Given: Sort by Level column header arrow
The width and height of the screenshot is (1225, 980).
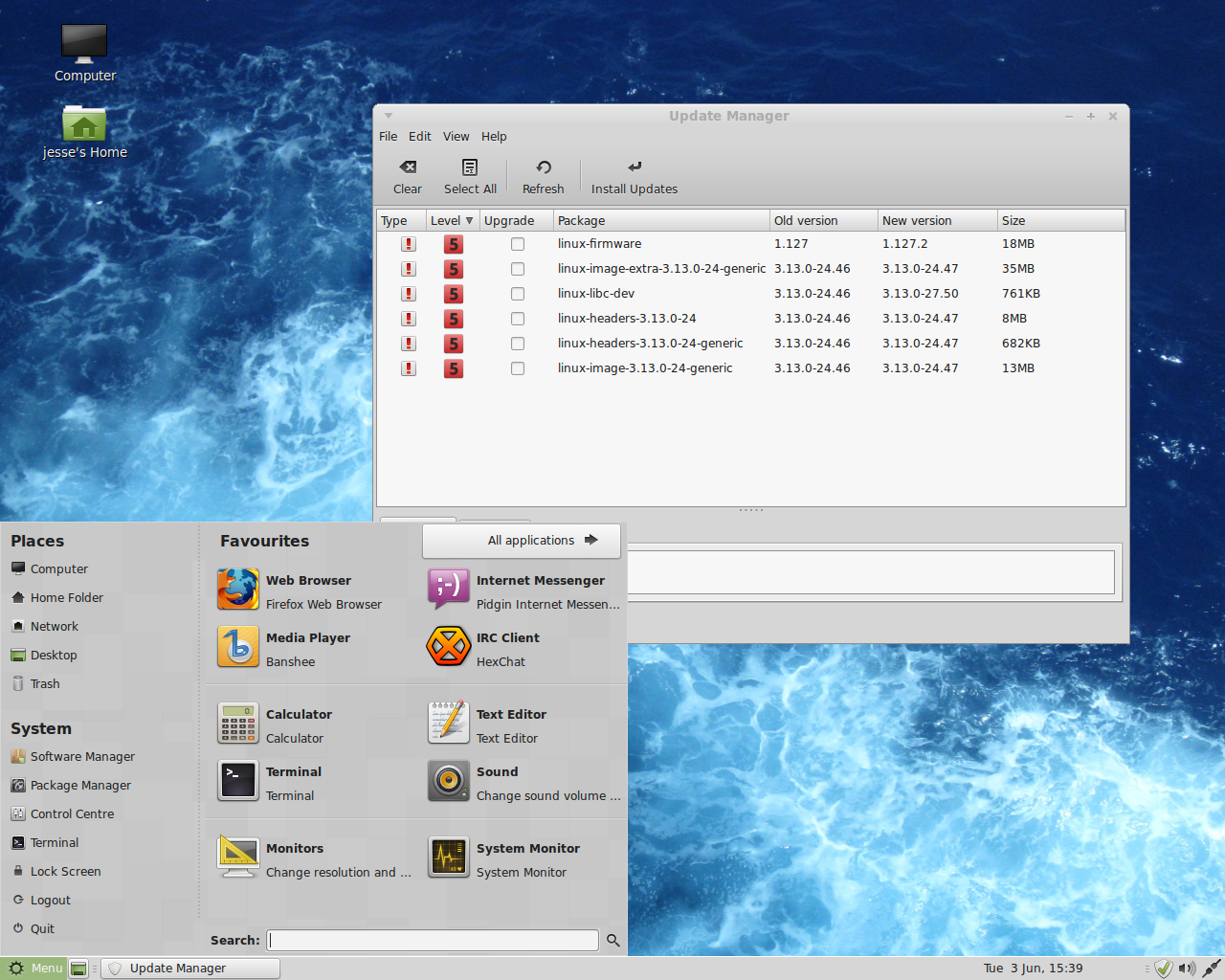Looking at the screenshot, I should (x=469, y=220).
